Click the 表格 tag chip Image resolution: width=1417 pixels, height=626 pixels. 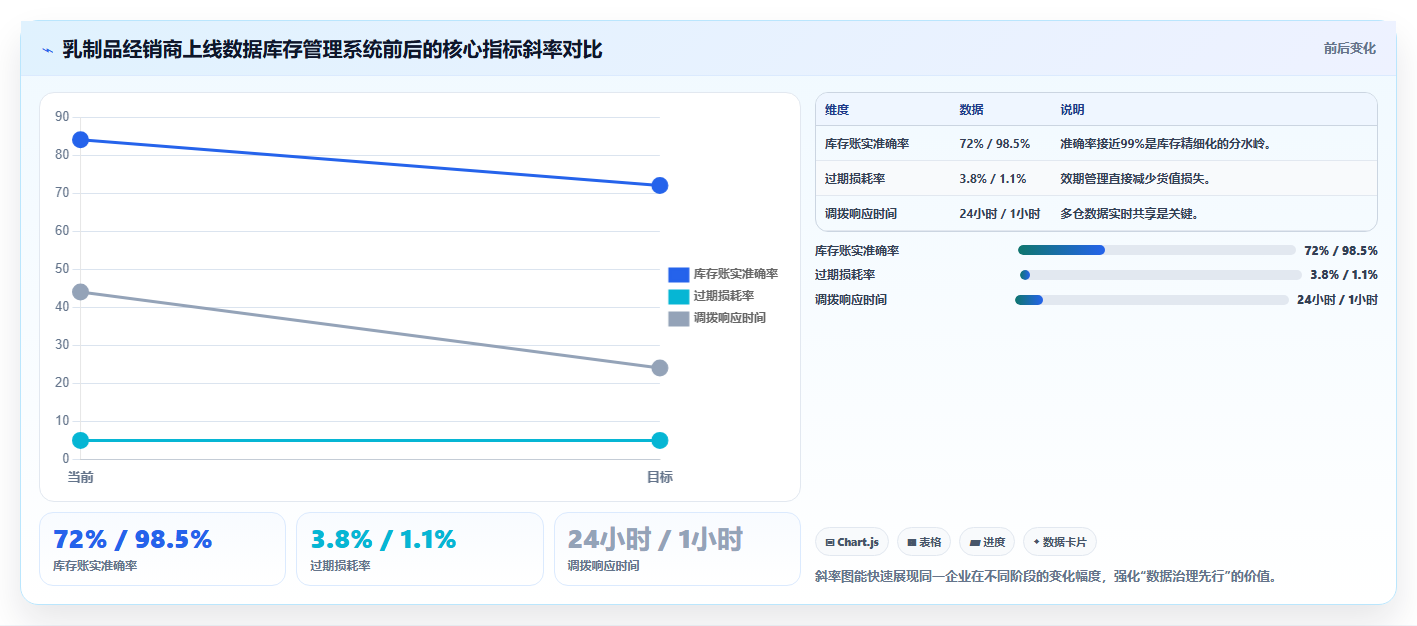tap(924, 542)
